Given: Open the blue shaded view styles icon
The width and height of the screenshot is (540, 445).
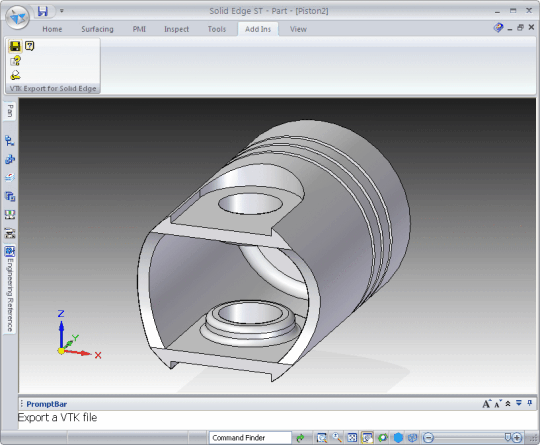Looking at the screenshot, I should coord(398,438).
